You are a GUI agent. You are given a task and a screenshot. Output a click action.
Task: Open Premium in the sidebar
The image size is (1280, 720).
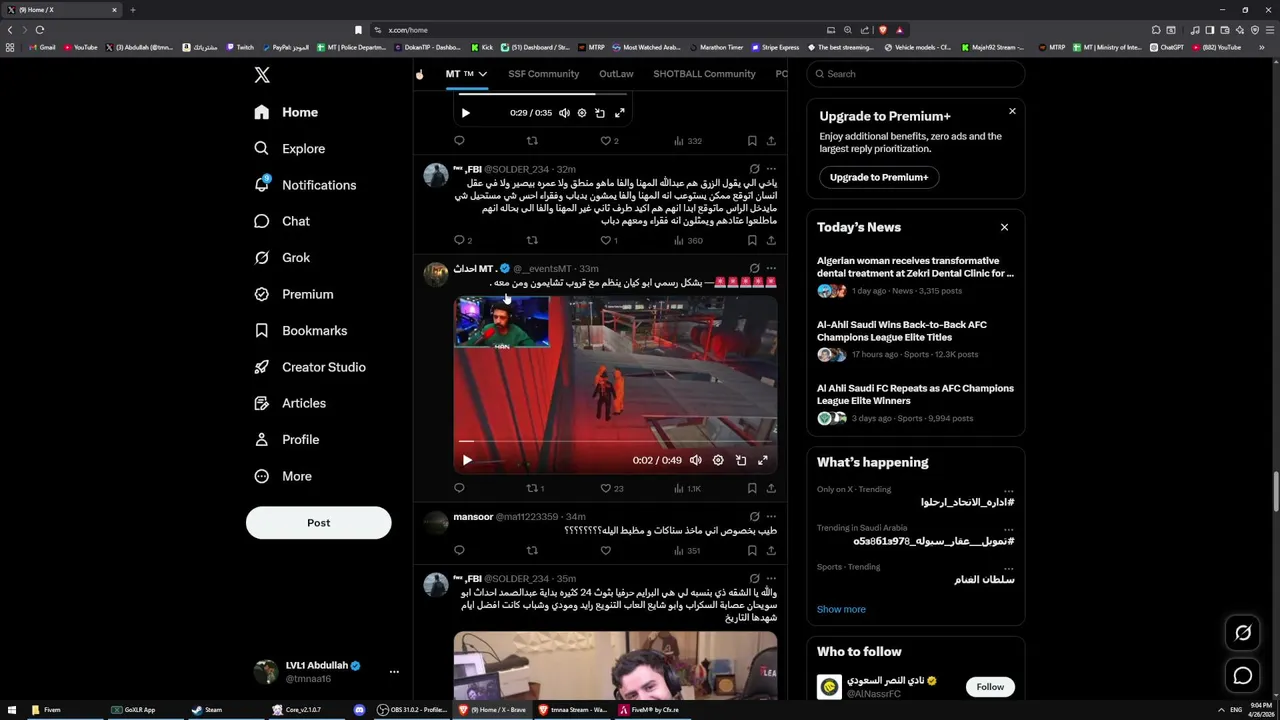click(x=294, y=294)
